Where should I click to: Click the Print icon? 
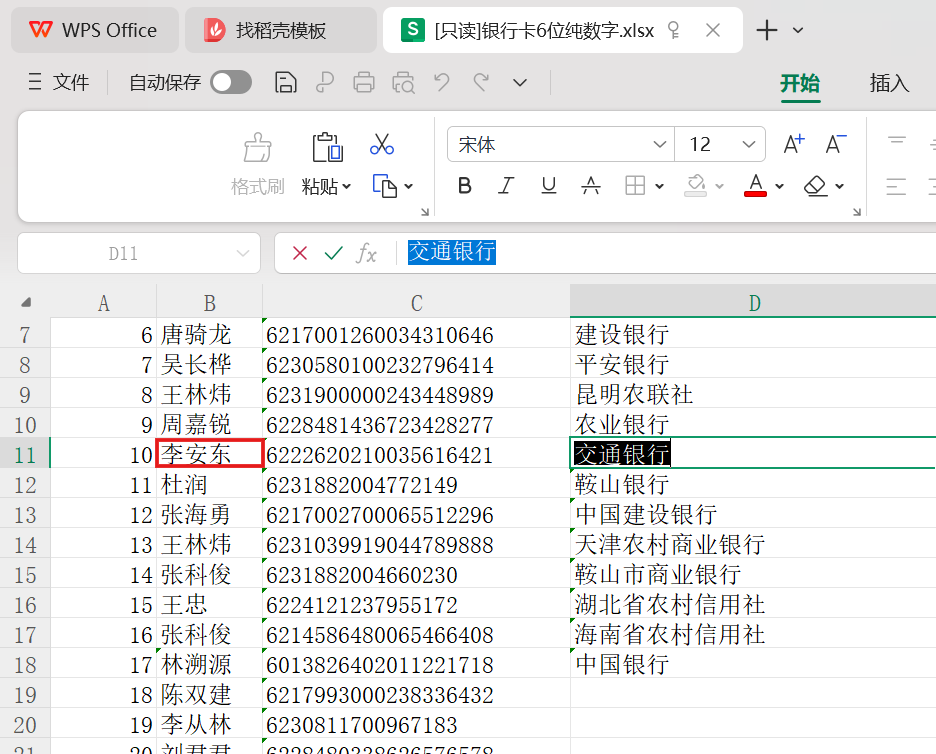[364, 83]
